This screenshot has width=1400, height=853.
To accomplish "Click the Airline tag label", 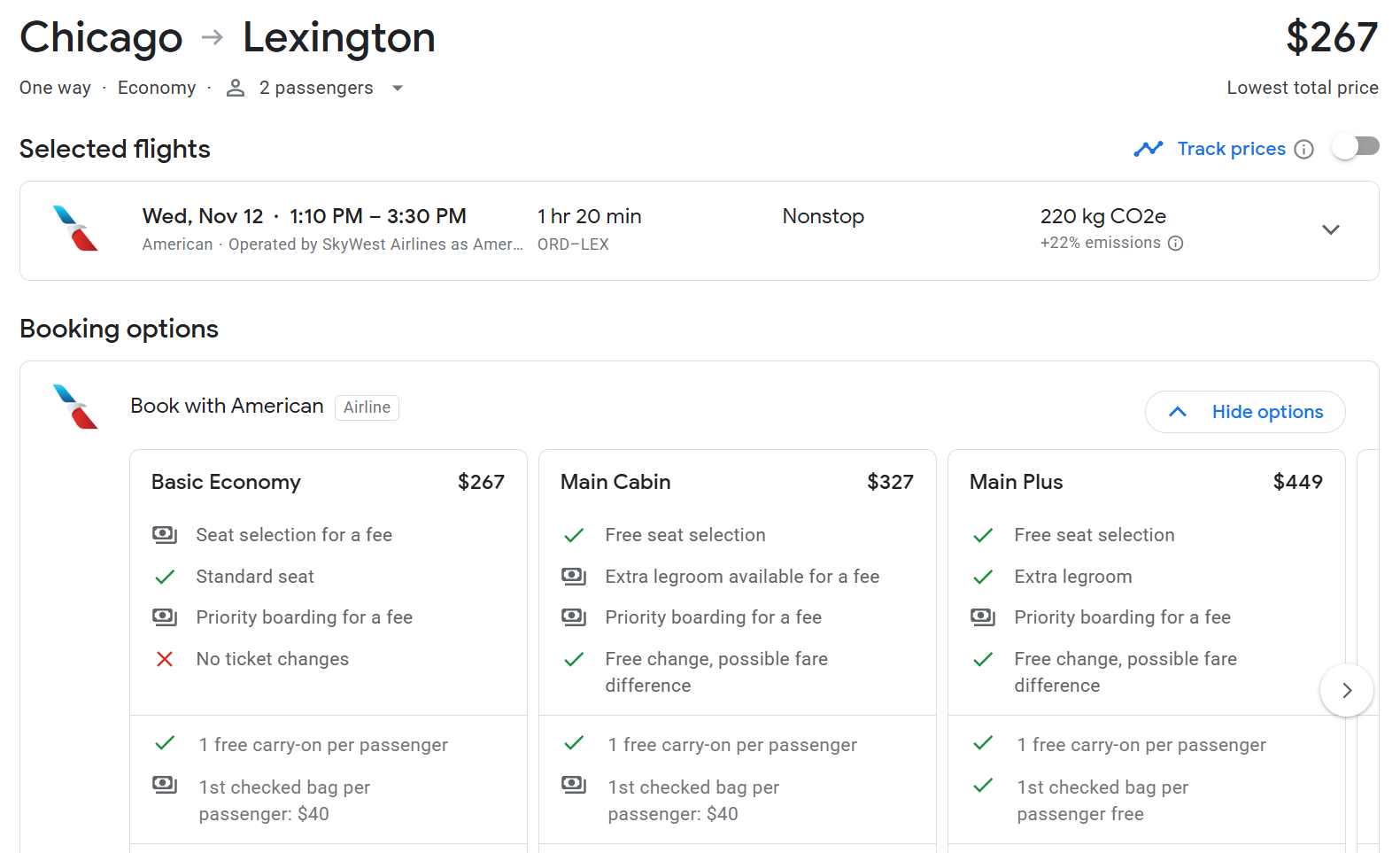I will tap(367, 407).
